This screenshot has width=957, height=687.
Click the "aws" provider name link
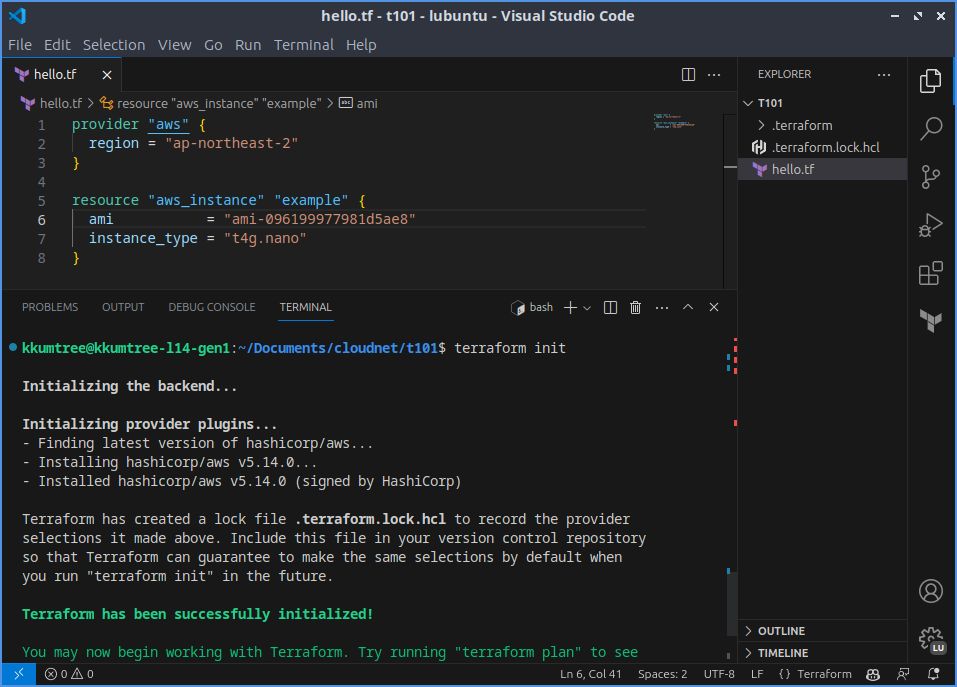[168, 124]
